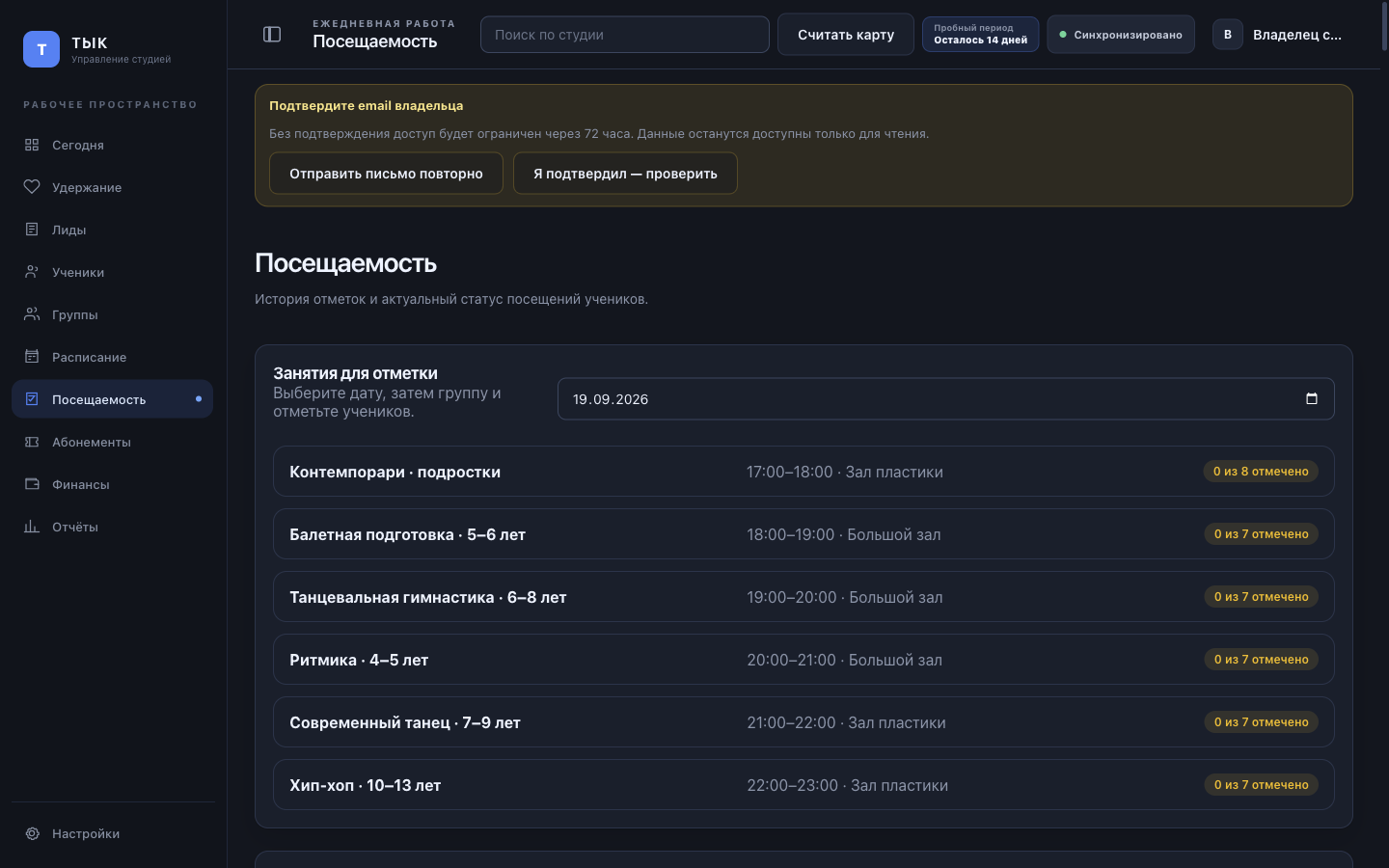This screenshot has width=1389, height=868.
Task: Open the Расписание page
Action: [x=112, y=357]
